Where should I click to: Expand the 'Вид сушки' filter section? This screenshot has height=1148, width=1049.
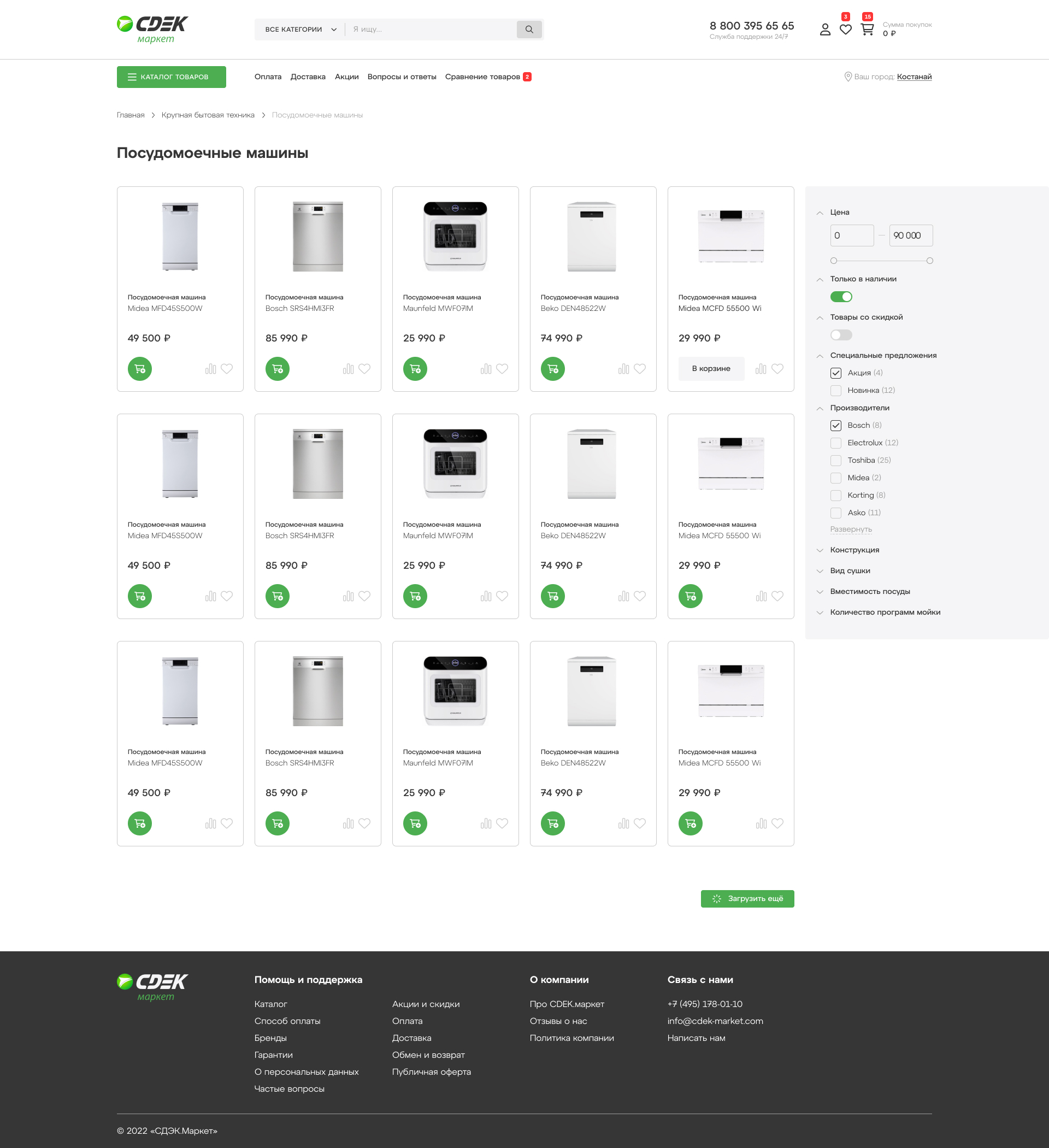tap(850, 570)
